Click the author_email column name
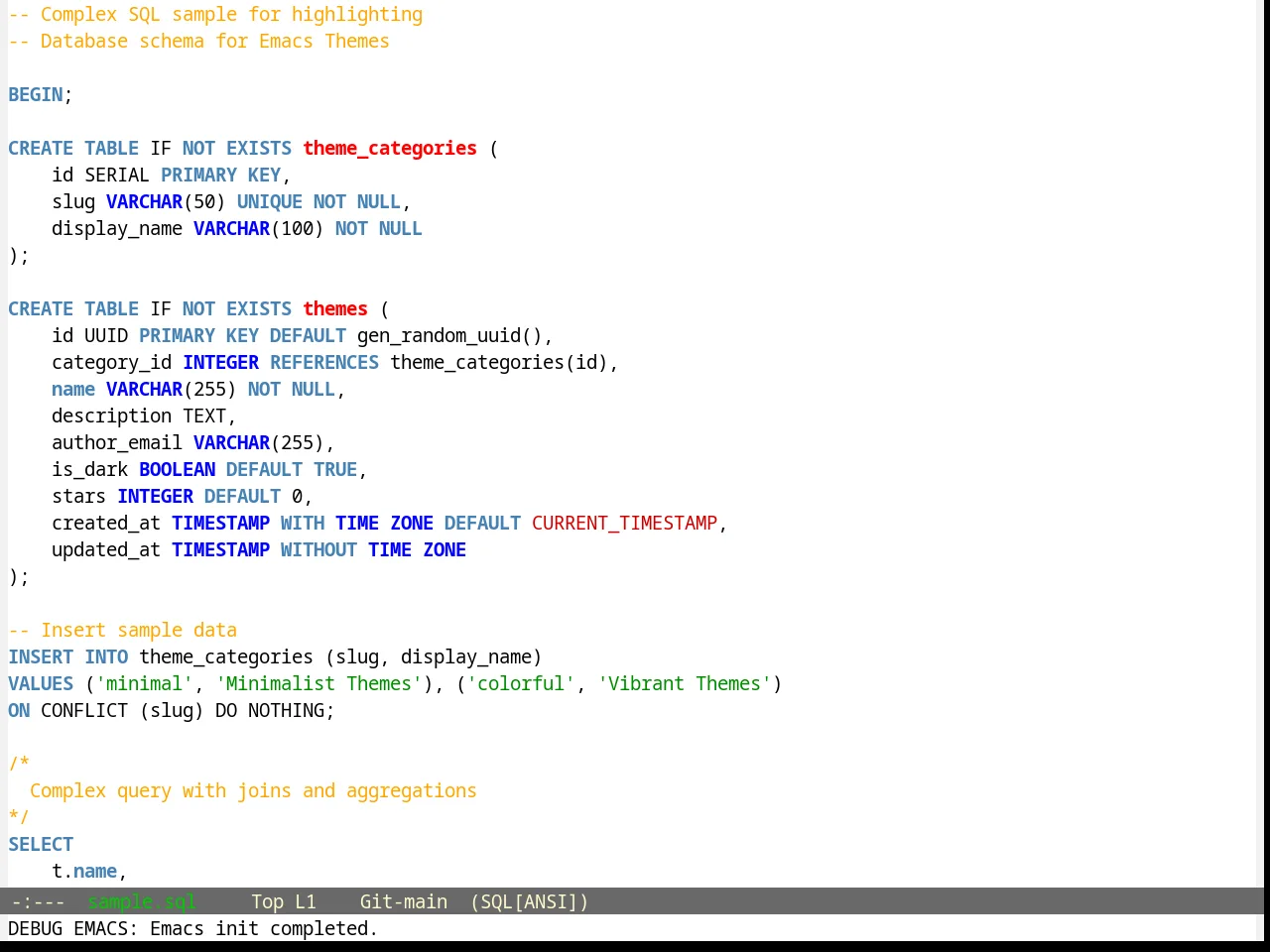1270x952 pixels. click(x=117, y=442)
